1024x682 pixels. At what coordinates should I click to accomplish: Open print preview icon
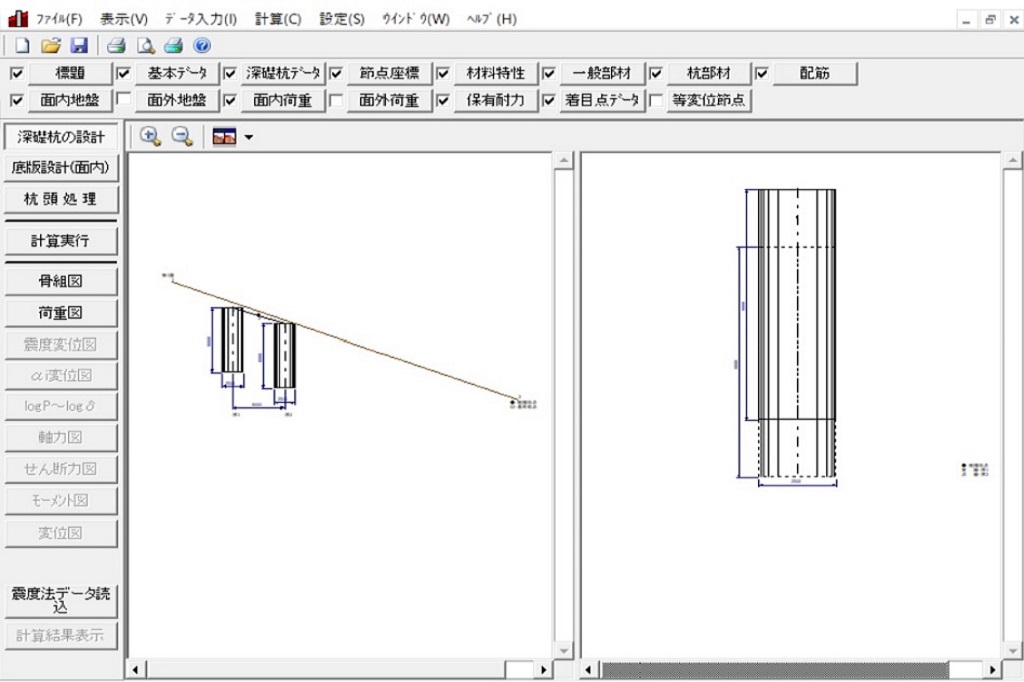click(145, 46)
